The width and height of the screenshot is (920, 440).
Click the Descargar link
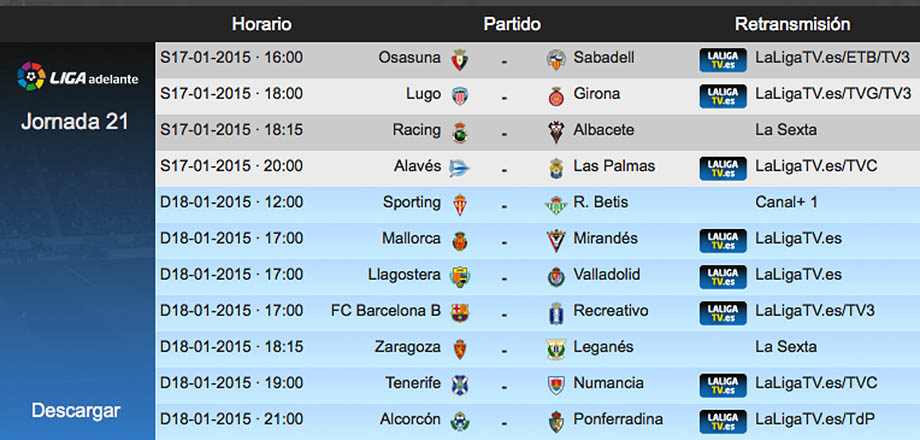click(x=76, y=411)
